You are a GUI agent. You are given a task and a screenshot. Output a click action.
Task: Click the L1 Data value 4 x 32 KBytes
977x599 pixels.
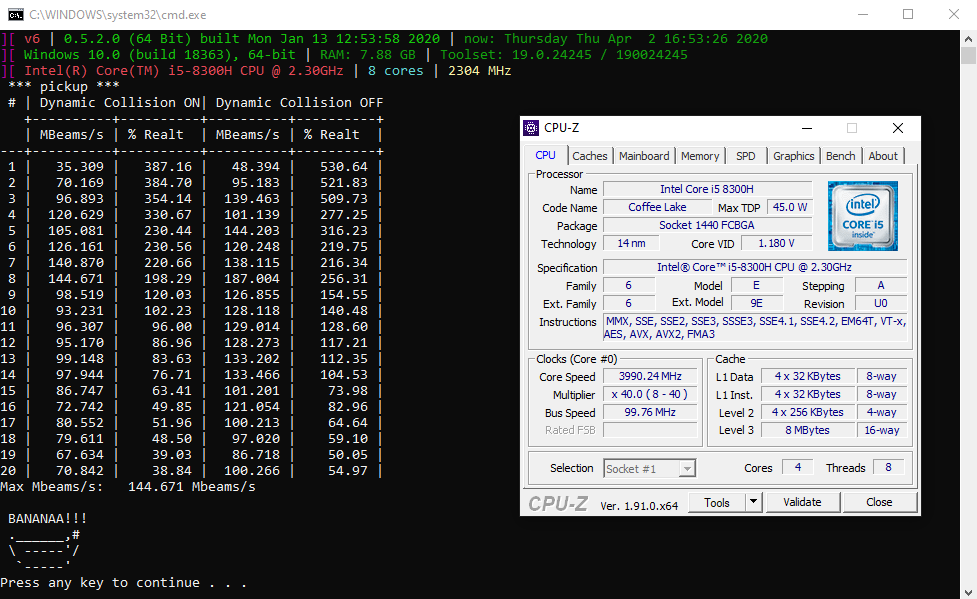[808, 376]
